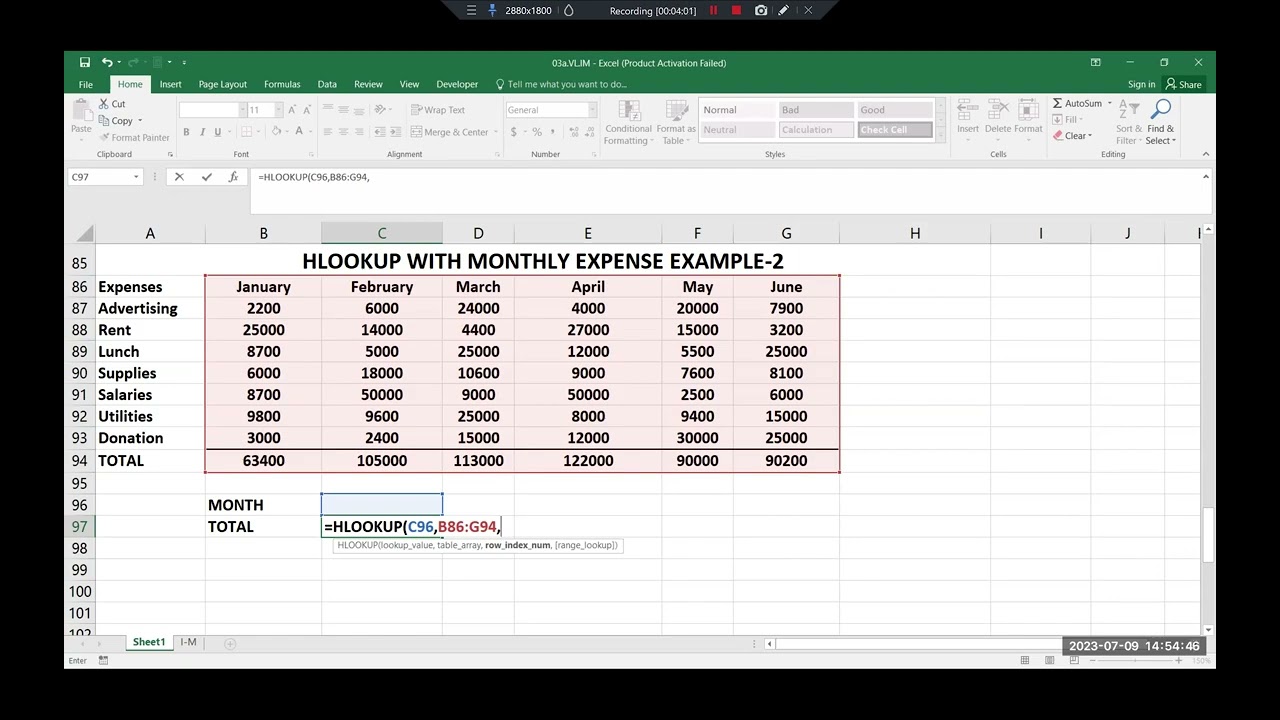Click the Share button

(1184, 84)
